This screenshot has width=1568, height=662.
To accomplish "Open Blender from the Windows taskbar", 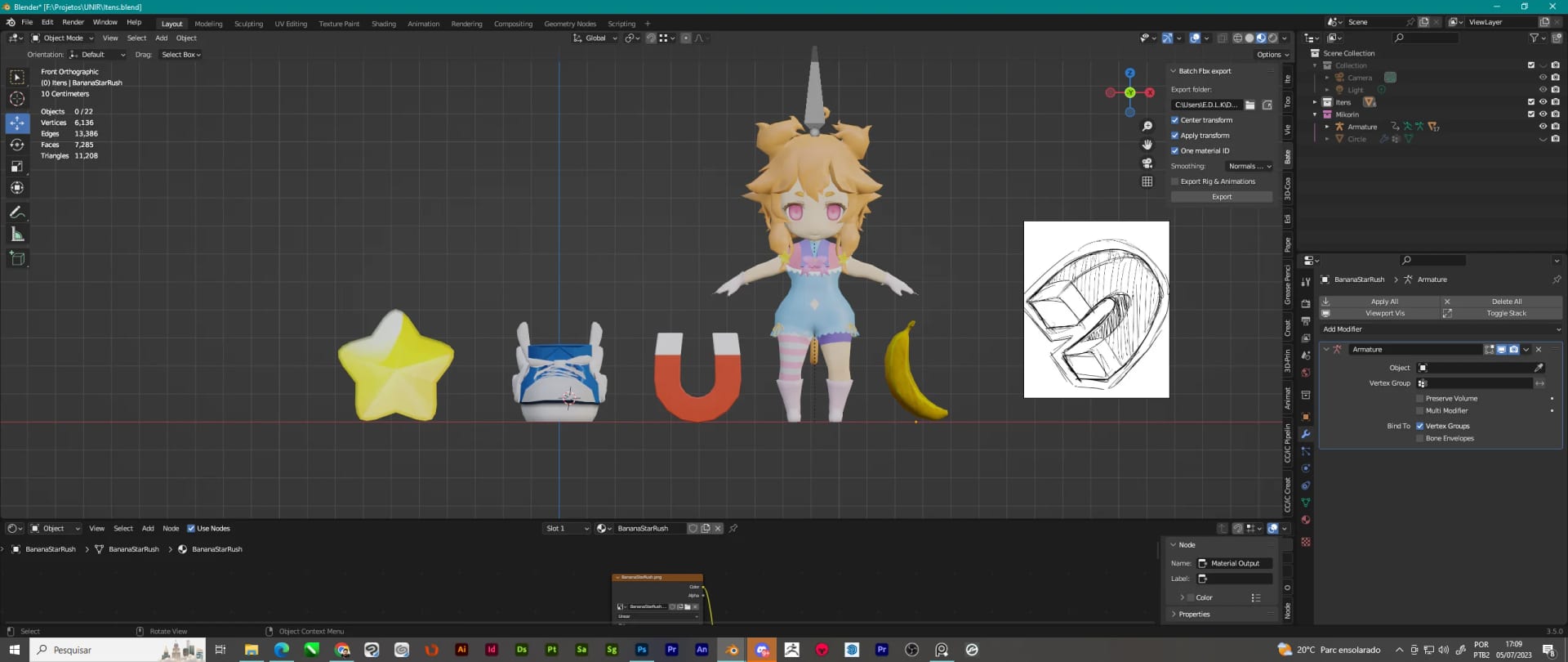I will click(732, 650).
